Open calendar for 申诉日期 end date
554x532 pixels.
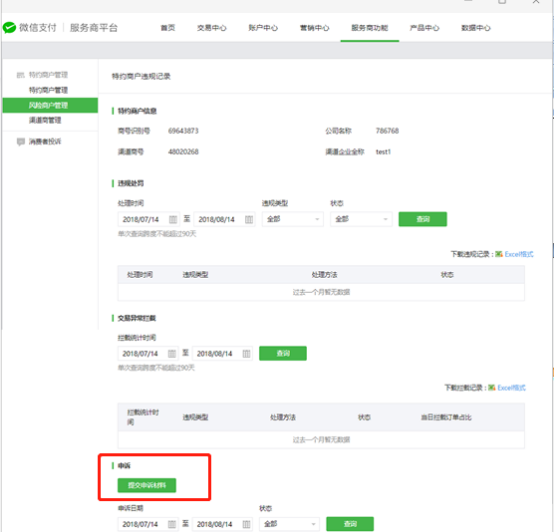pos(246,524)
